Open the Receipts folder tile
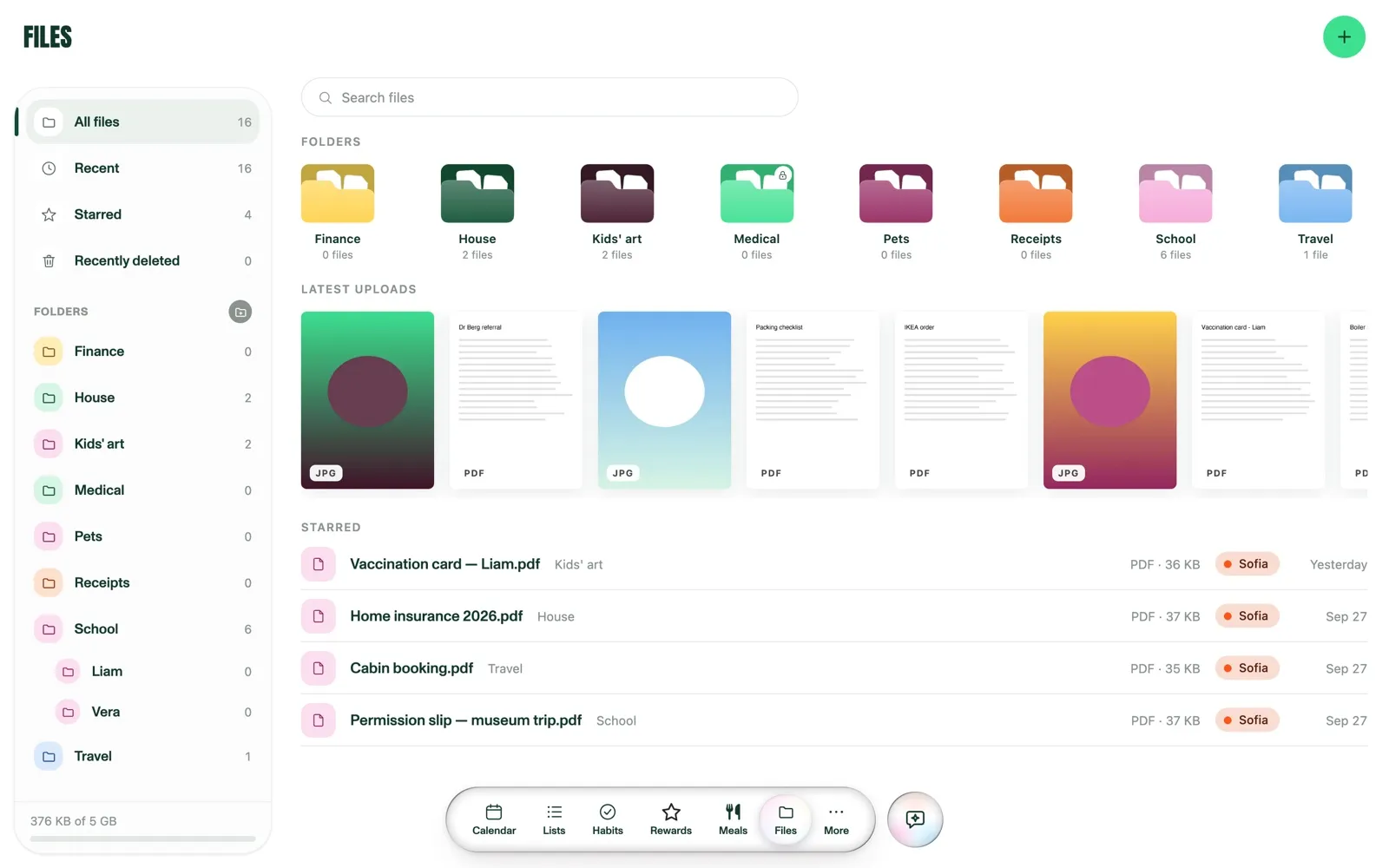Viewport: 1389px width, 868px height. 1036,213
